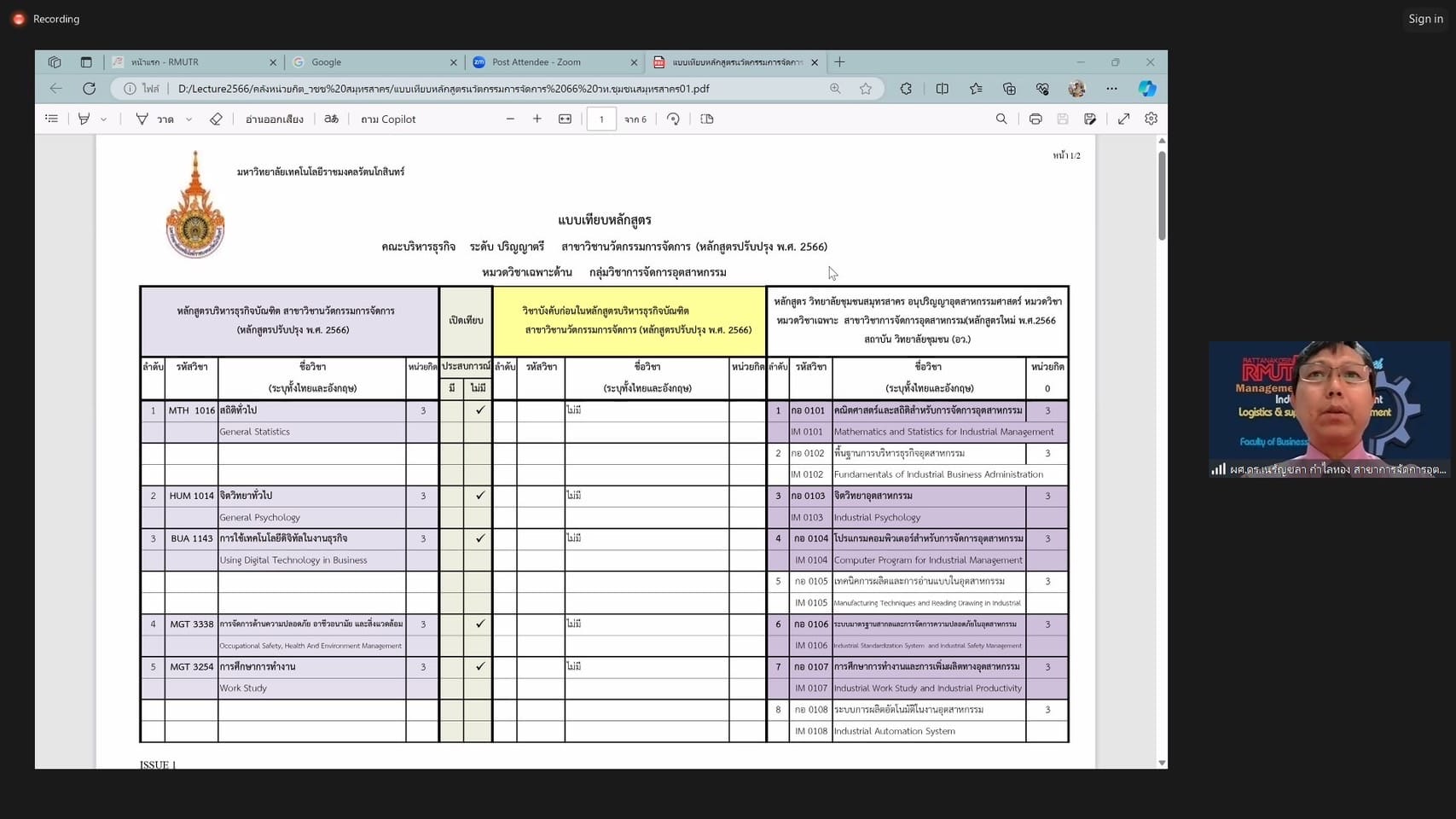
Task: Switch to the Post Attendee - Zoom tab
Action: tap(537, 62)
